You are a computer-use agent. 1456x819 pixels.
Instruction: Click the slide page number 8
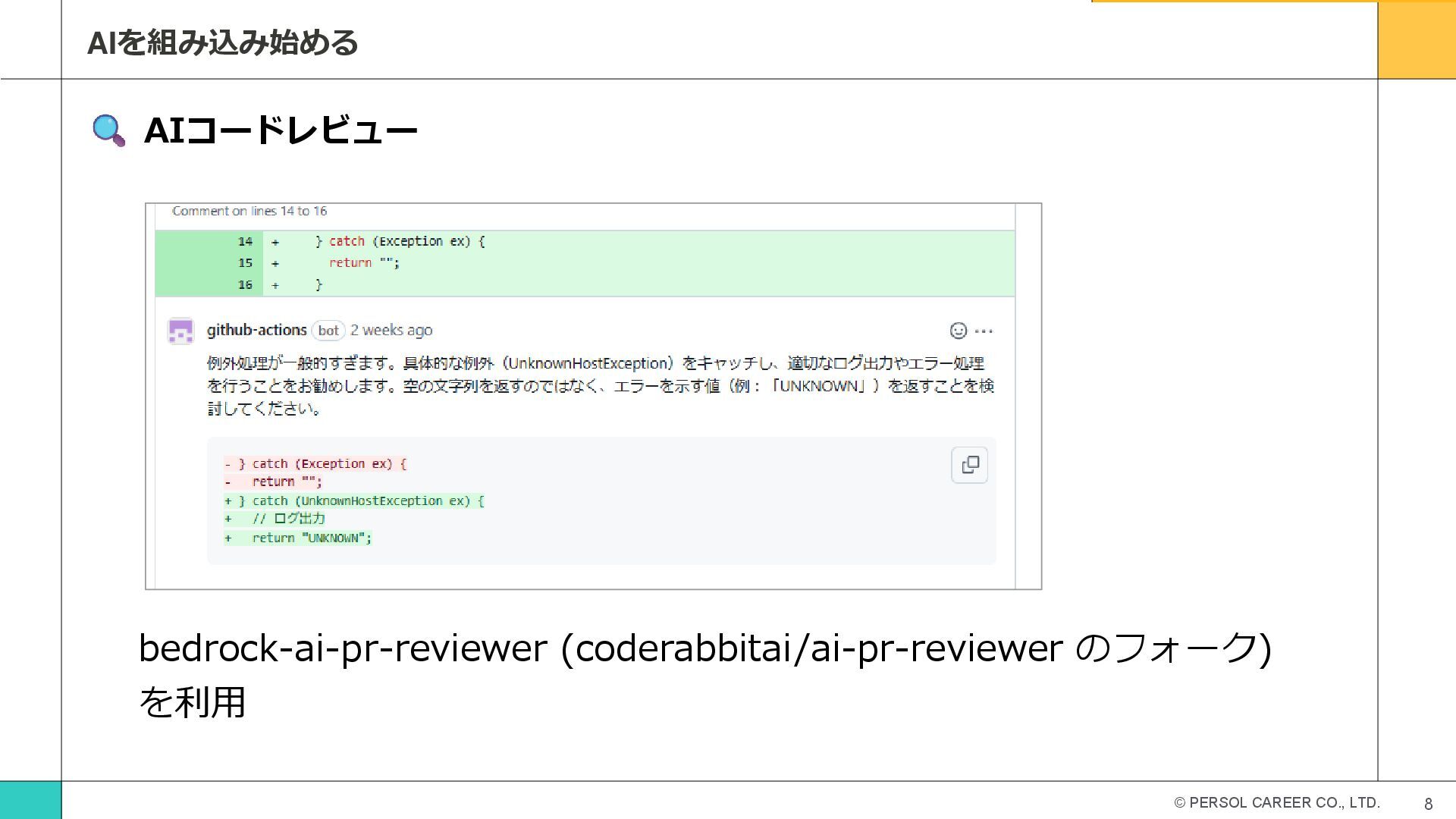[x=1428, y=804]
